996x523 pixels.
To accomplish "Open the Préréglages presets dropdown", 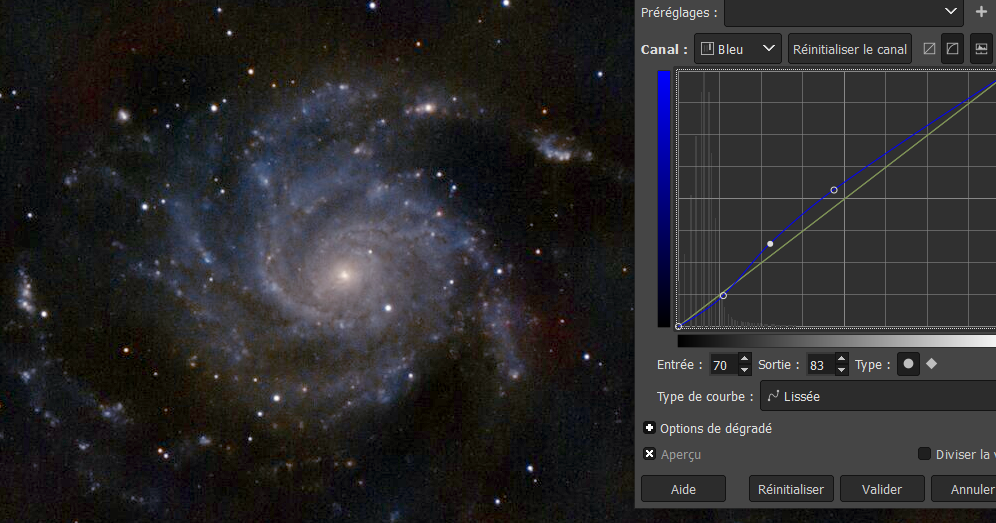I will click(x=844, y=12).
